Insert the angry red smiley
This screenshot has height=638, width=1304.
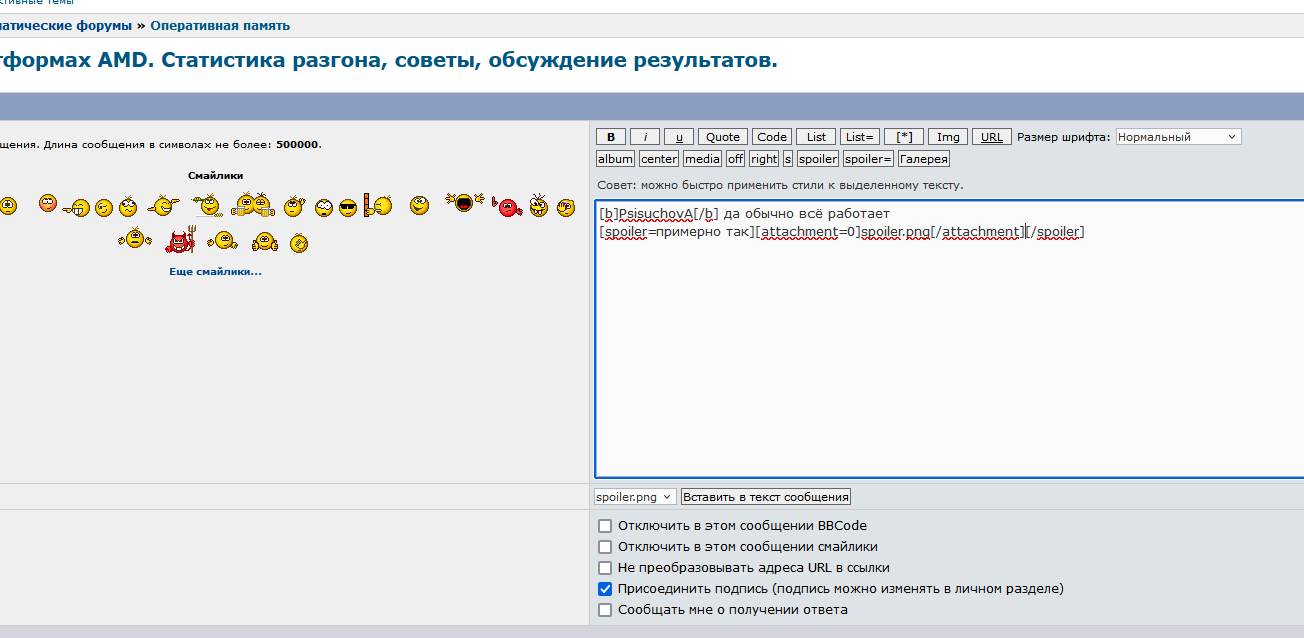(x=508, y=207)
